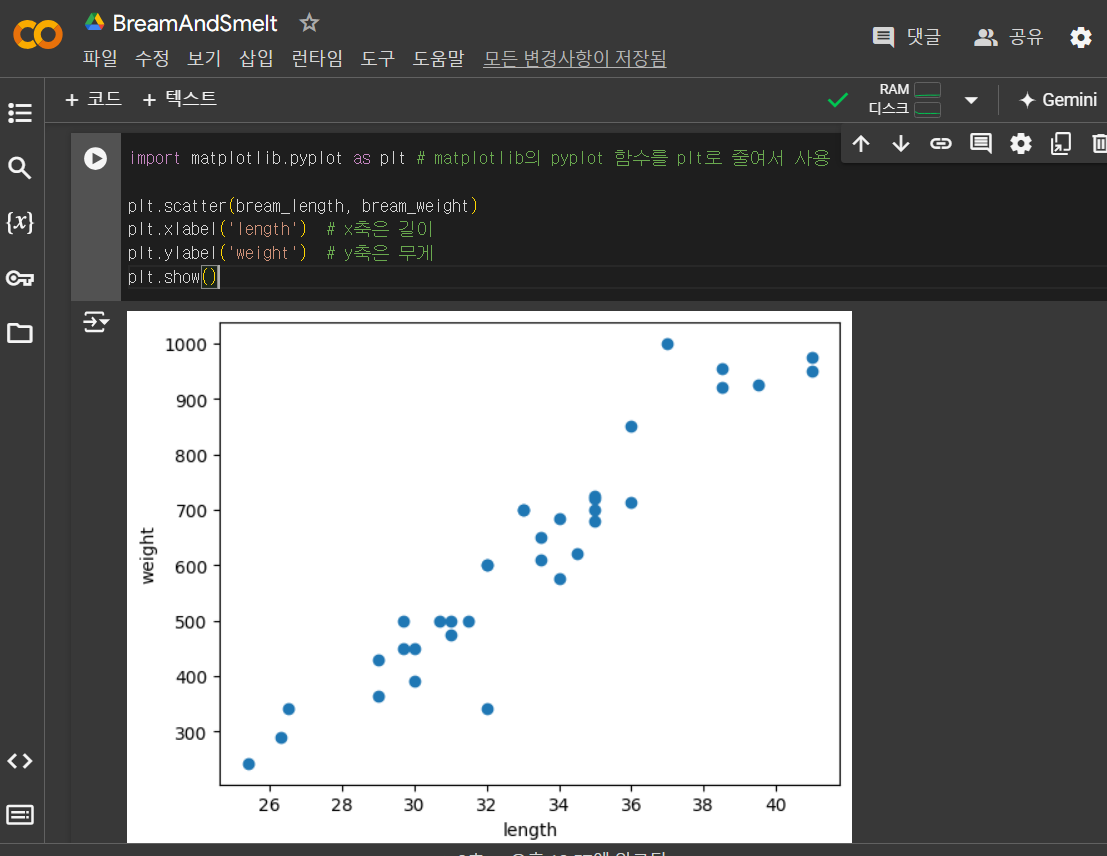Run the matplotlib code cell

pyautogui.click(x=95, y=158)
